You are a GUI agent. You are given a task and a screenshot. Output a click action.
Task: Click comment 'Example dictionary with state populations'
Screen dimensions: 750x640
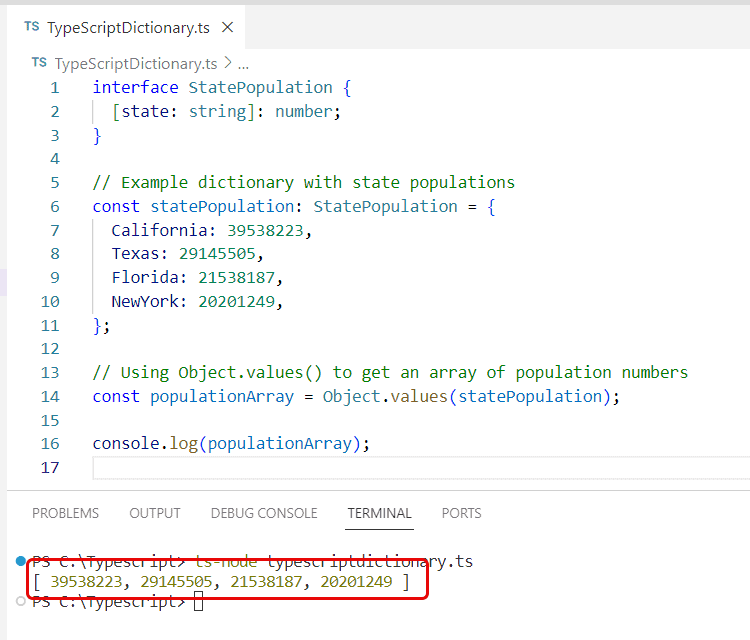318,183
